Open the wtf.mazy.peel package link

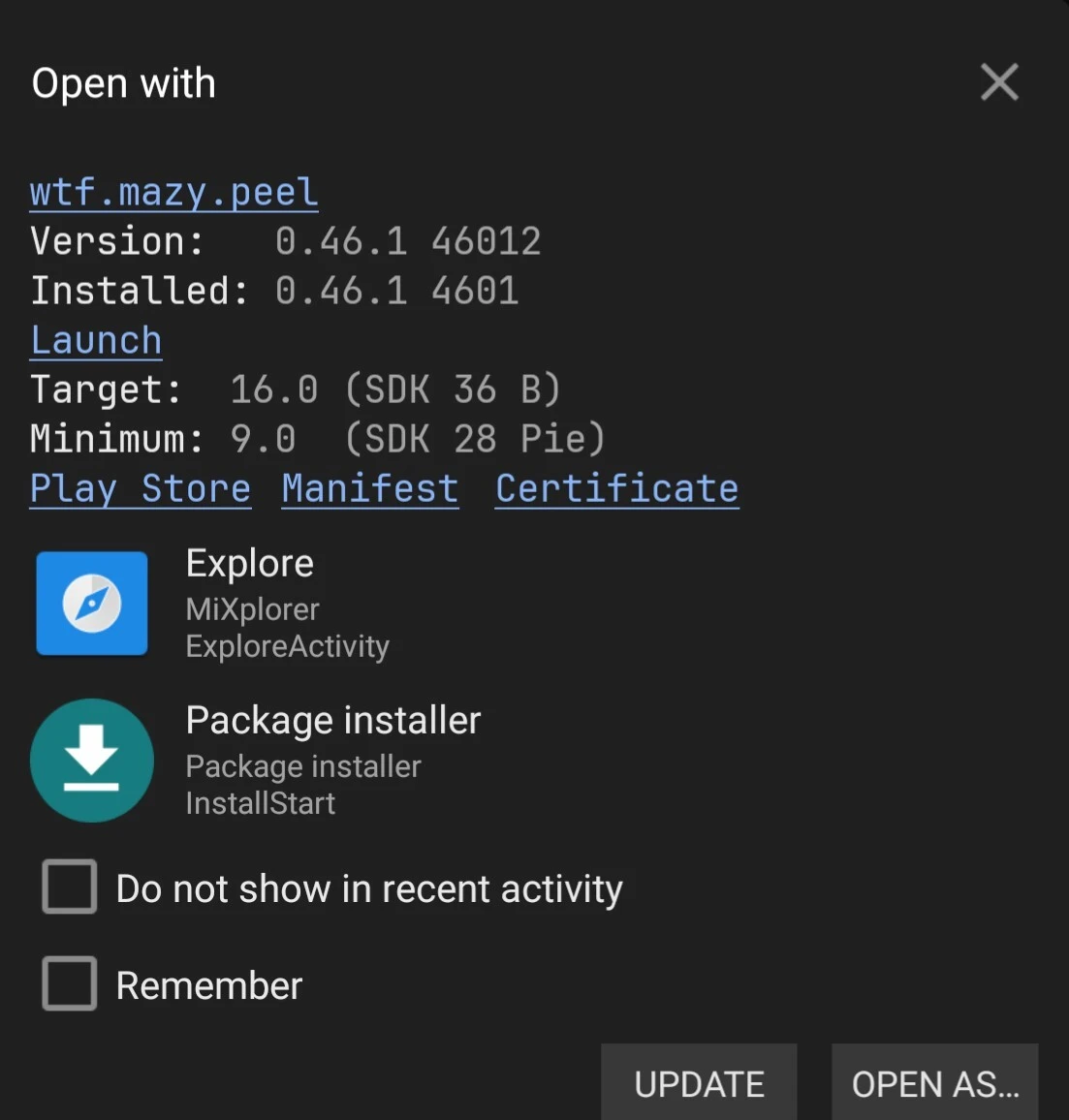pos(173,193)
